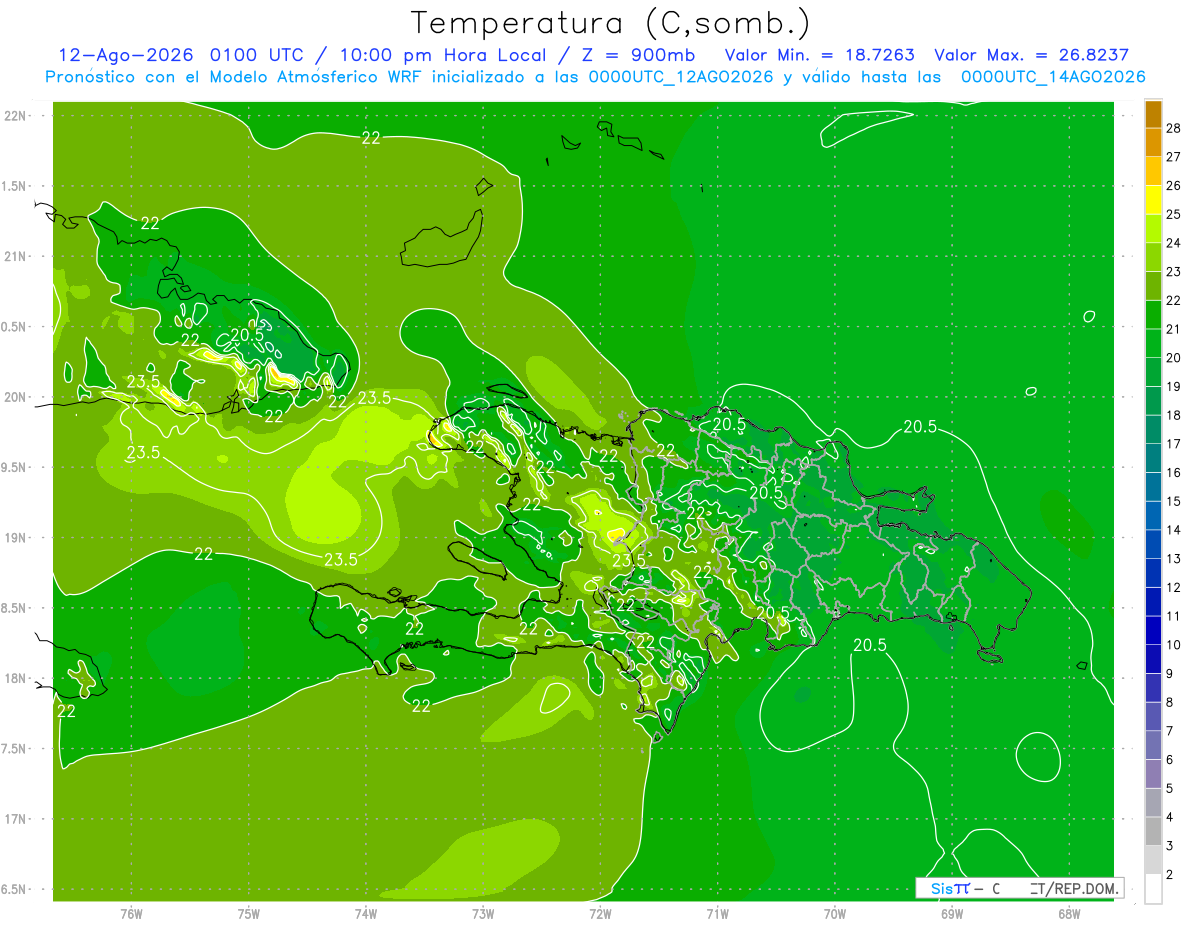Click the '26' value on the colorbar
This screenshot has height=927, width=1200.
(1174, 185)
